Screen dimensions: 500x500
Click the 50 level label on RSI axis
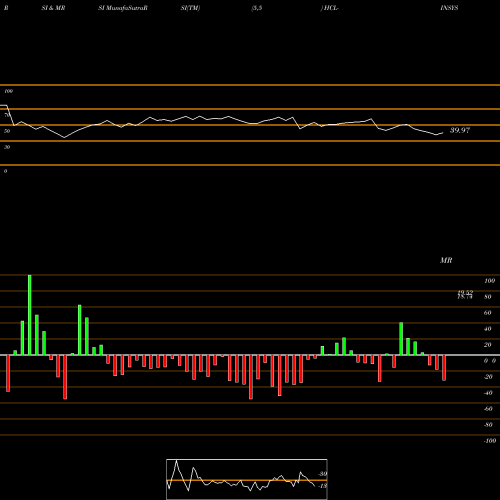click(7, 131)
